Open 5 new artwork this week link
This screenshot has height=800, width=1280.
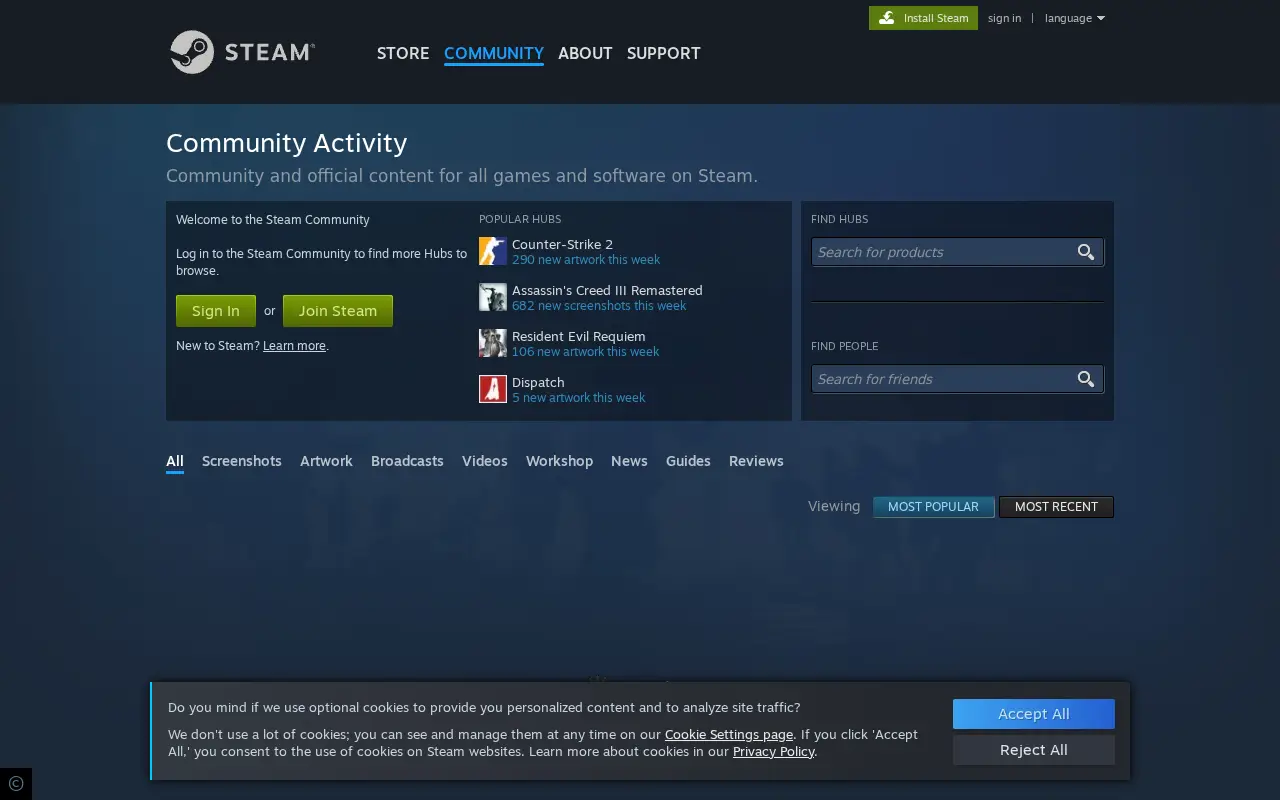[578, 398]
